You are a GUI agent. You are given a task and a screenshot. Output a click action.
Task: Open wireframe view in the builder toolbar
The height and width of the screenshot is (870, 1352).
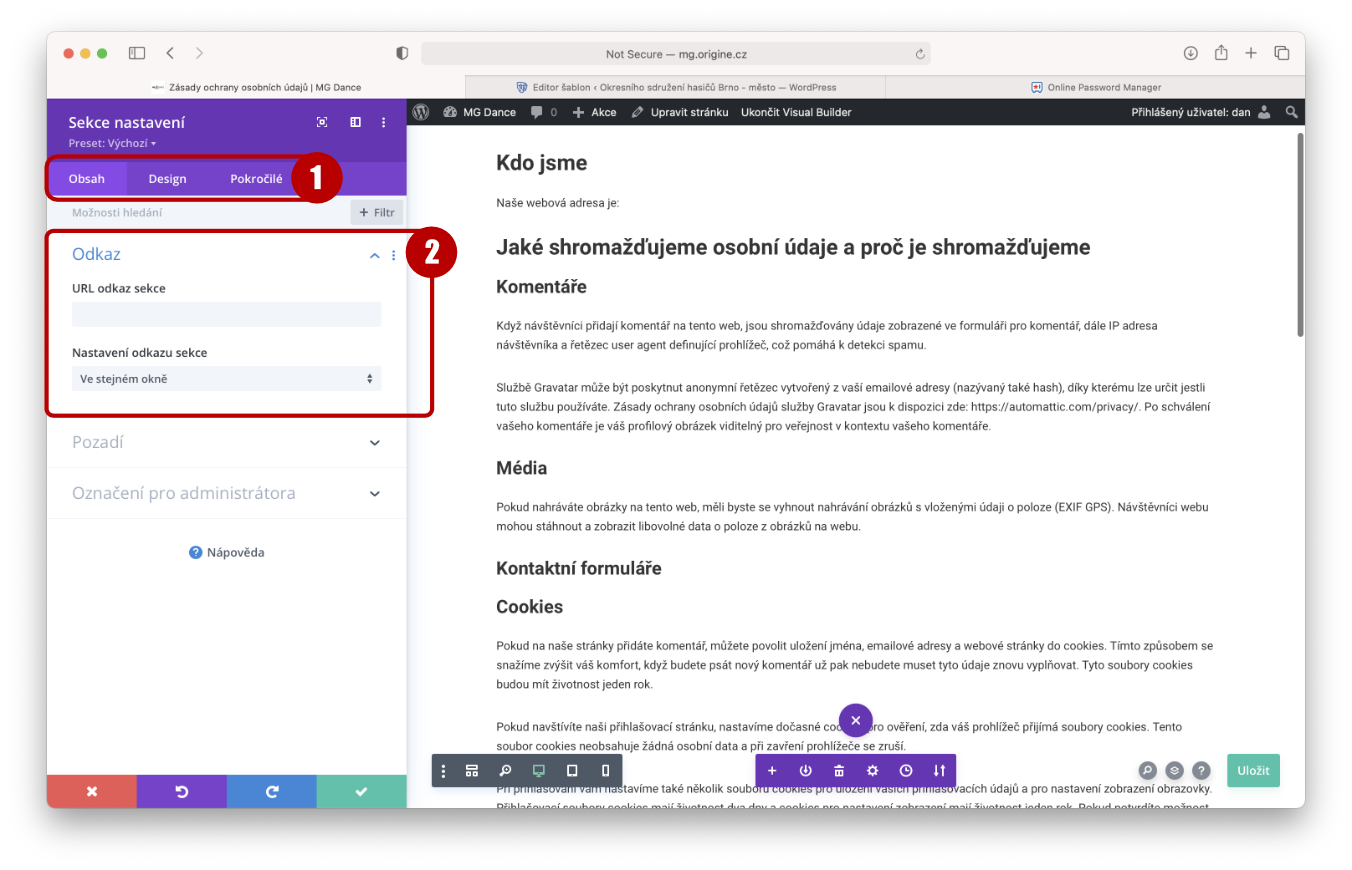click(472, 771)
